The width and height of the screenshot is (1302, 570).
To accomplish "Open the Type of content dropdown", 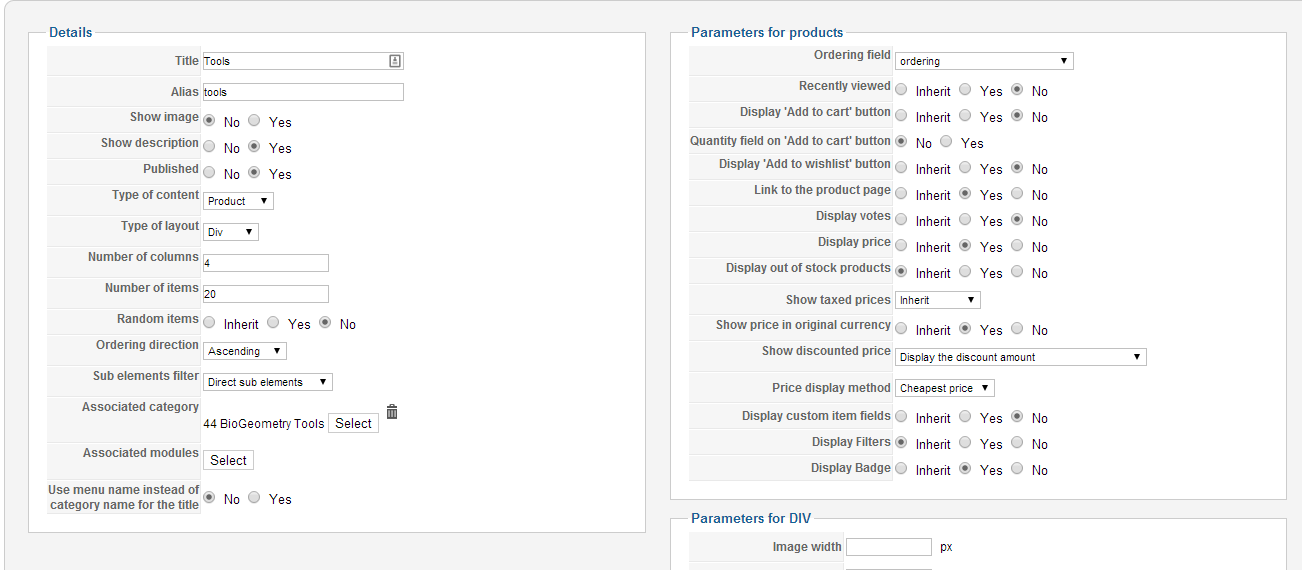I will [x=238, y=201].
